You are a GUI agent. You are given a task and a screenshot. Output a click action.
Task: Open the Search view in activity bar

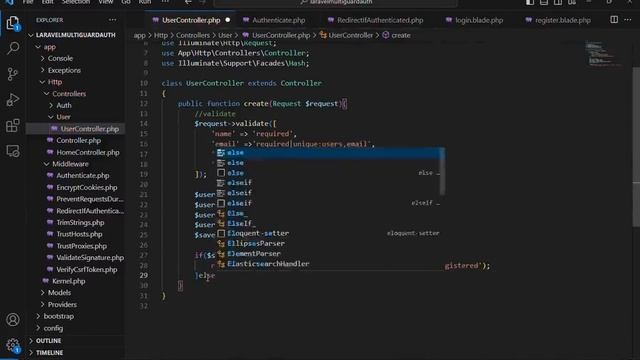tap(13, 48)
